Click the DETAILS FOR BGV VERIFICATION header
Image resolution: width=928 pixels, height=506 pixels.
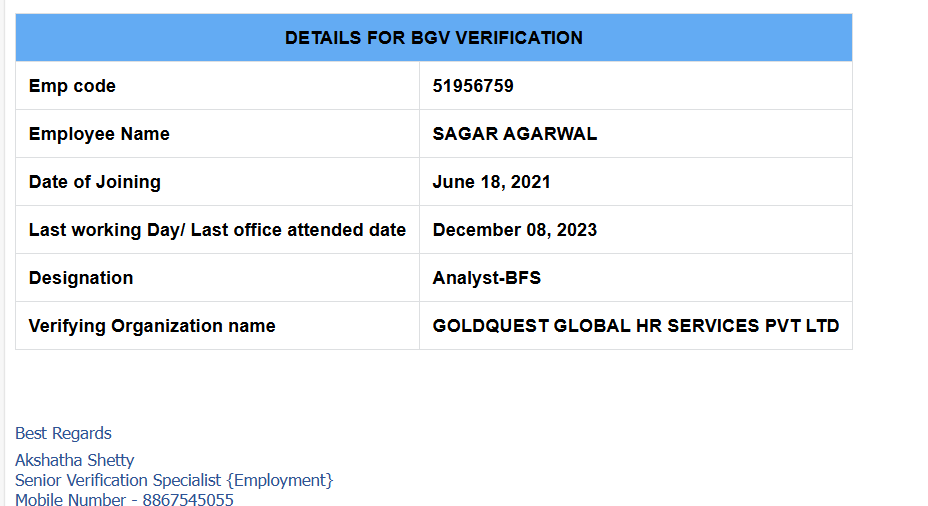pos(433,38)
